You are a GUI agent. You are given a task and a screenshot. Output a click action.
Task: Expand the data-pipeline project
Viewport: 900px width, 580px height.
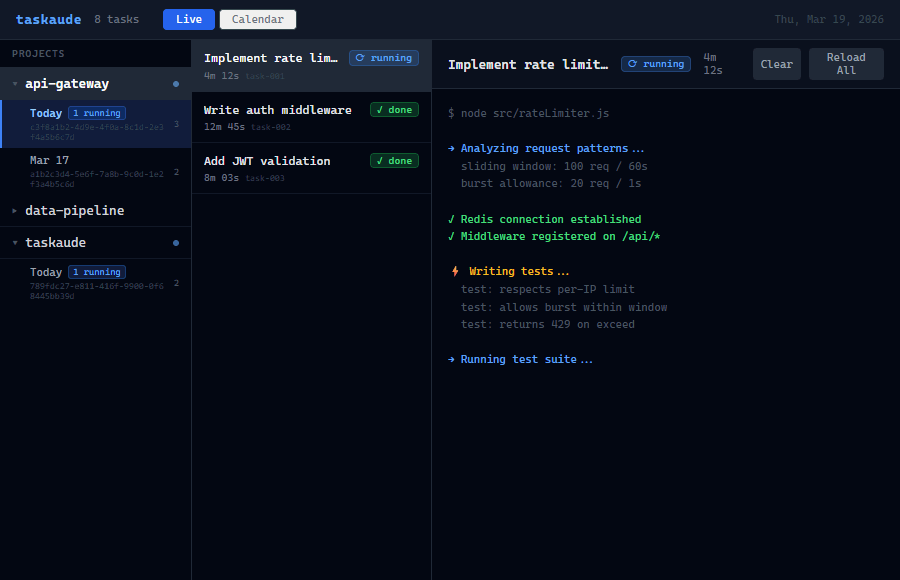15,211
